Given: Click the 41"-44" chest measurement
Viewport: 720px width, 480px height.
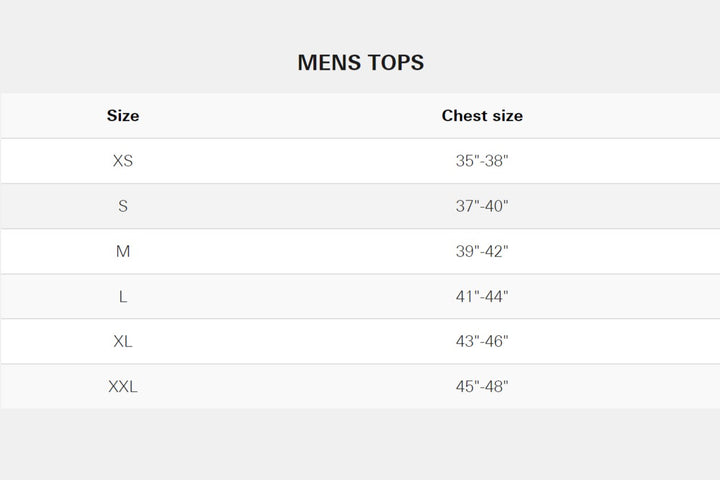Looking at the screenshot, I should [482, 296].
